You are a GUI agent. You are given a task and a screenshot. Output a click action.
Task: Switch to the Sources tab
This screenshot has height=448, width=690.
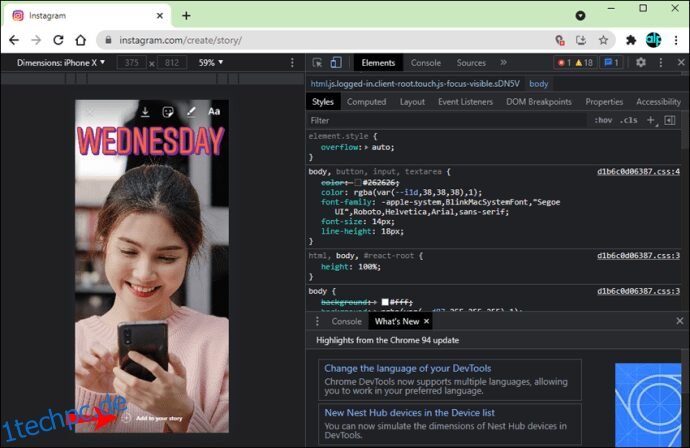[x=471, y=63]
